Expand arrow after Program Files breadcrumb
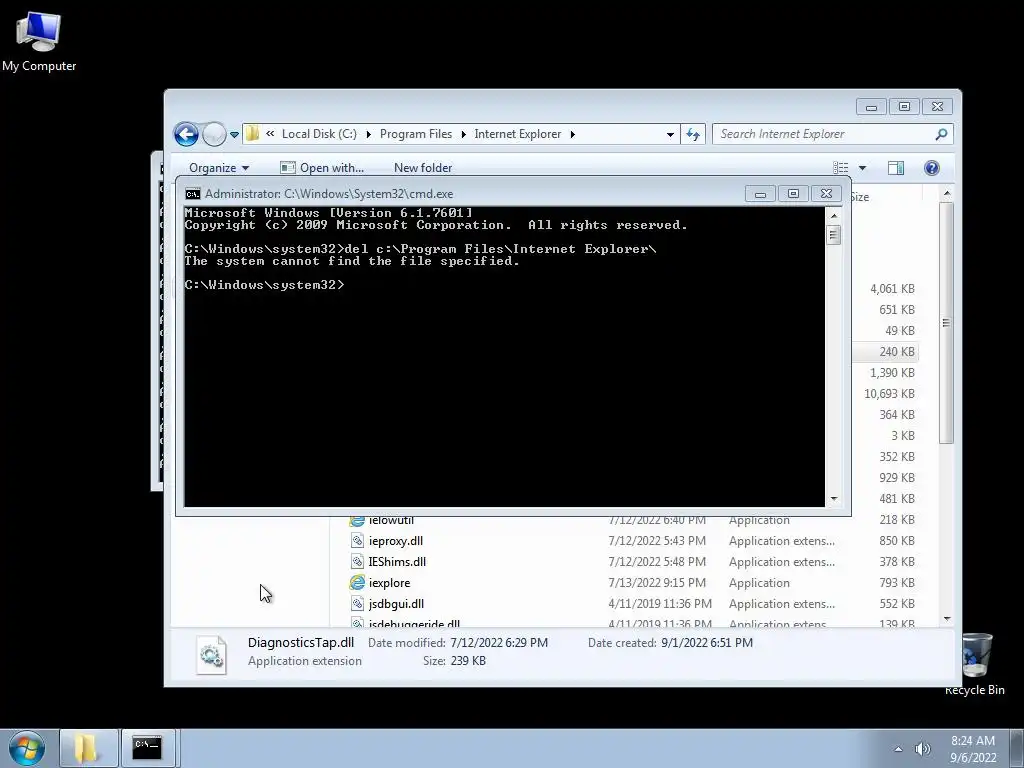Image resolution: width=1024 pixels, height=768 pixels. (464, 134)
